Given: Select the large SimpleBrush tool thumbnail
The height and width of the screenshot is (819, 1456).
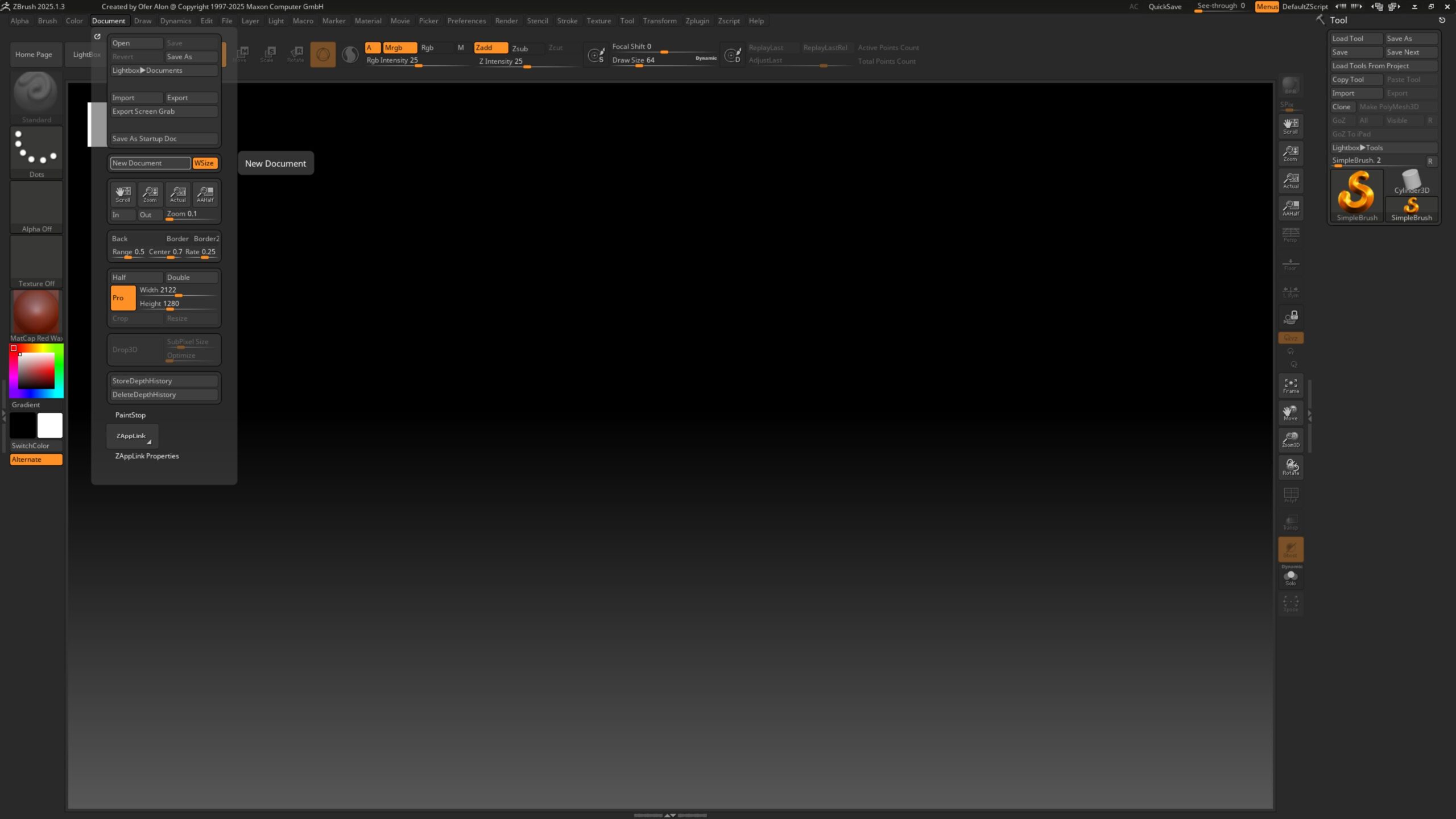Looking at the screenshot, I should click(1356, 196).
